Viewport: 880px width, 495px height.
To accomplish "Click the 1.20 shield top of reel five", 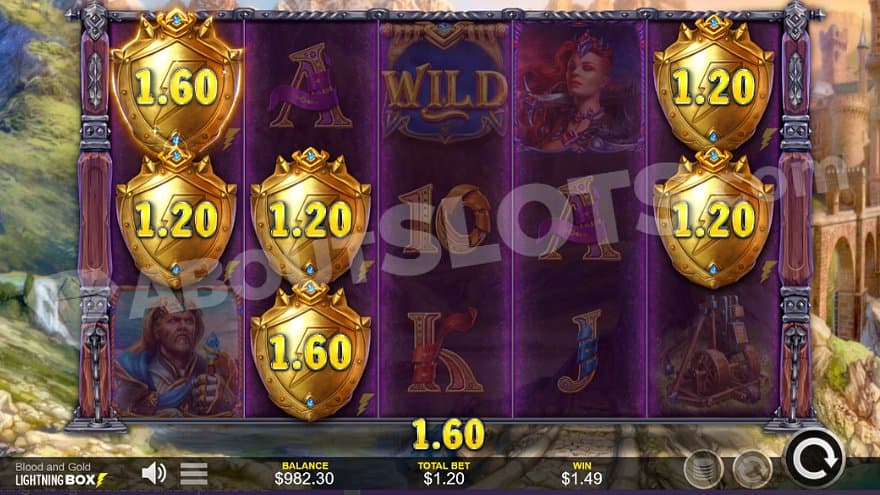I will 713,82.
